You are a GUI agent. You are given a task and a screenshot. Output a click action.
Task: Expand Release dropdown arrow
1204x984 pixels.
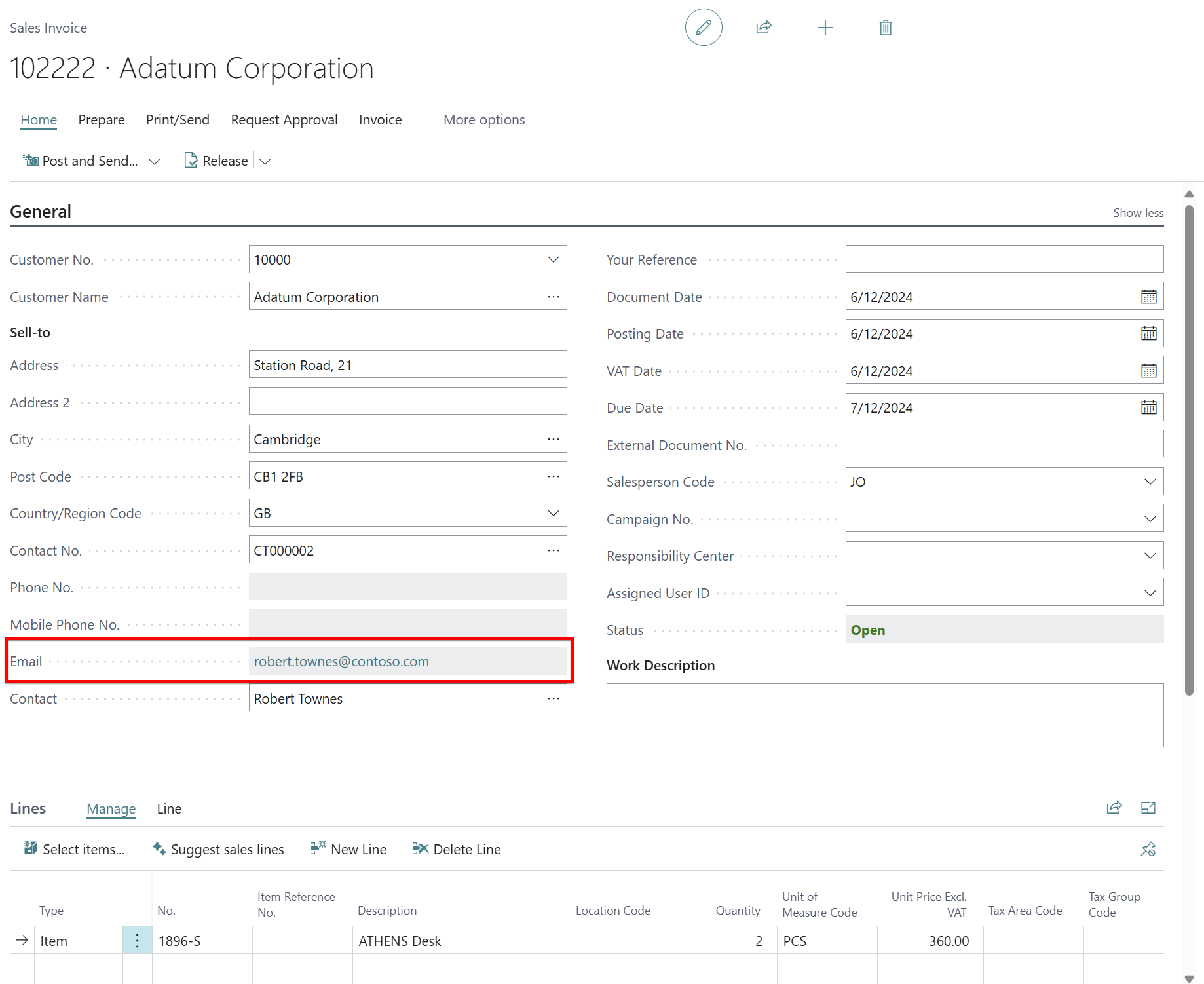[265, 161]
